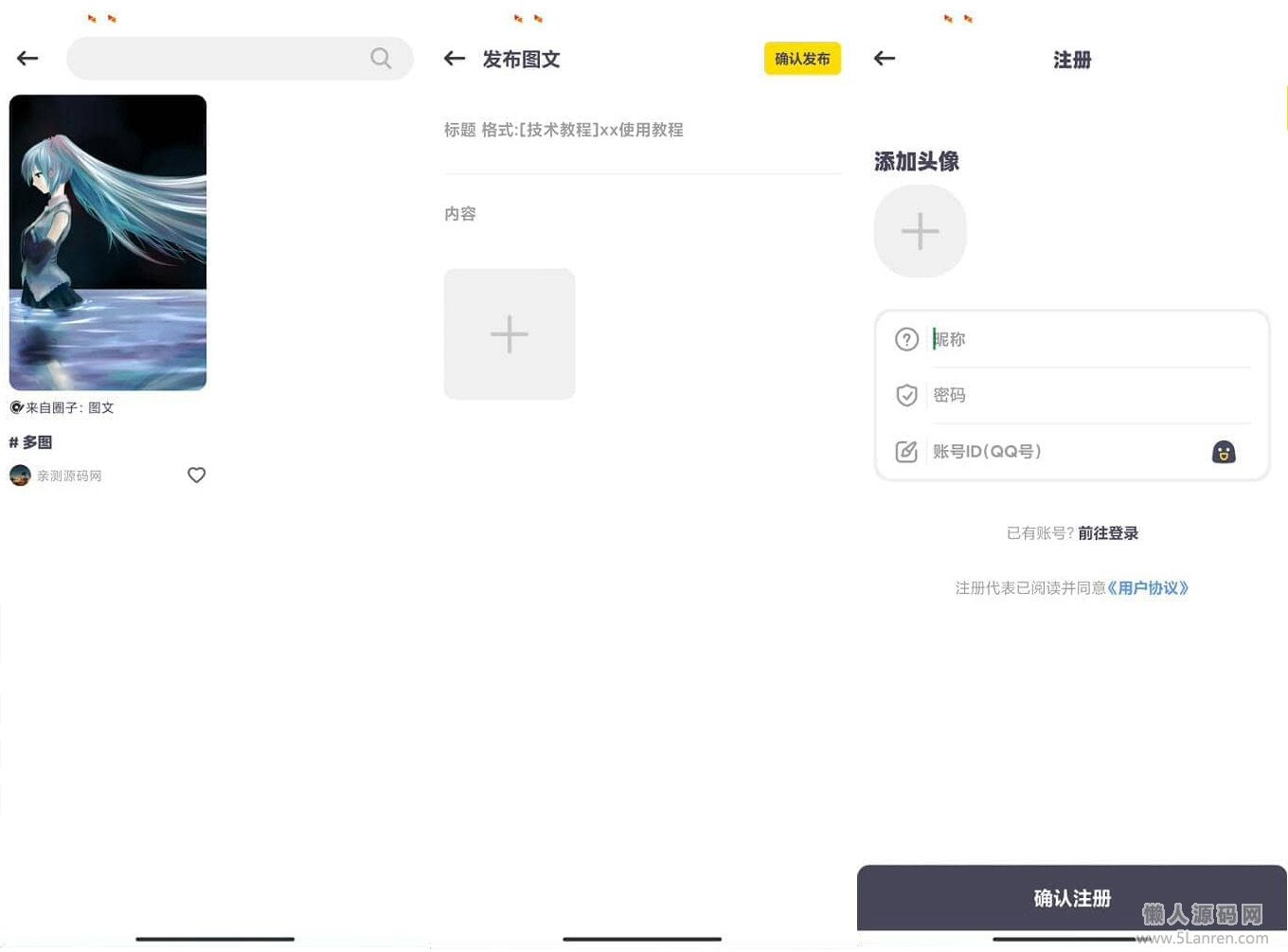This screenshot has height=952, width=1288.
Task: Open the 亲测源码网 author name
Action: [x=69, y=476]
